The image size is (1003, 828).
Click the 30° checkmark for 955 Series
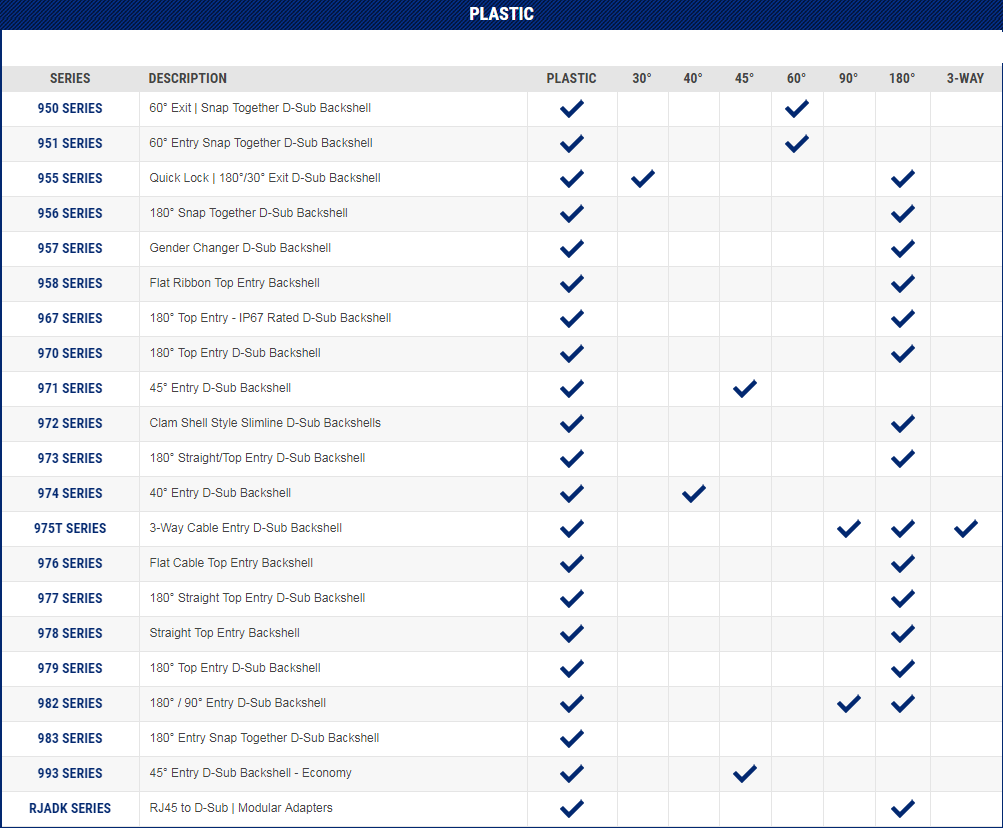point(642,178)
